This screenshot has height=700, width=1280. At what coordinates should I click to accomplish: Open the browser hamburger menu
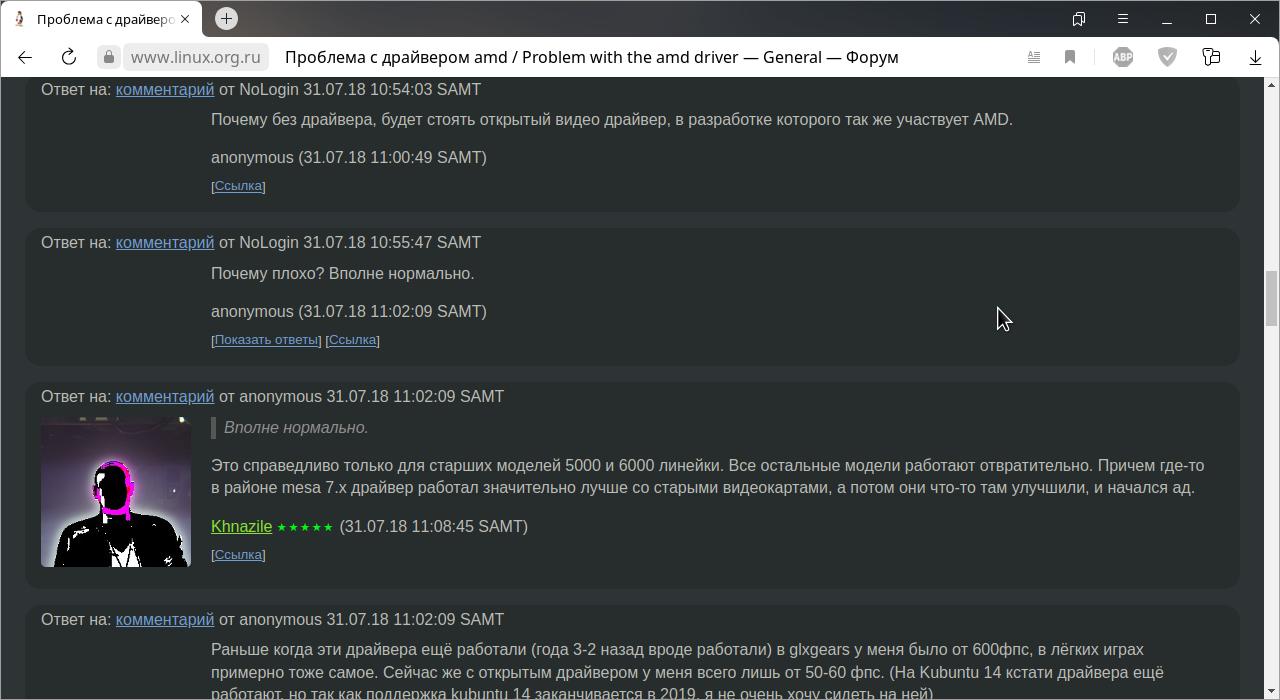coord(1123,19)
